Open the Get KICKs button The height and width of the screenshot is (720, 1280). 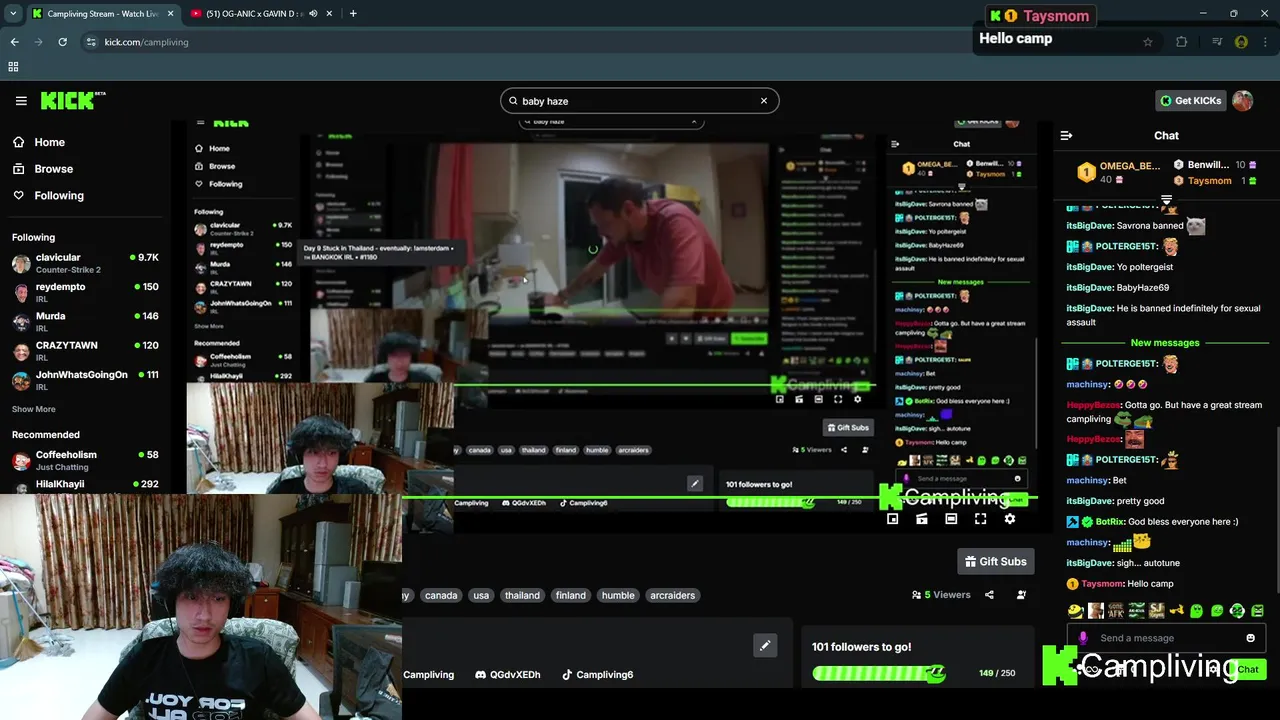click(1190, 101)
